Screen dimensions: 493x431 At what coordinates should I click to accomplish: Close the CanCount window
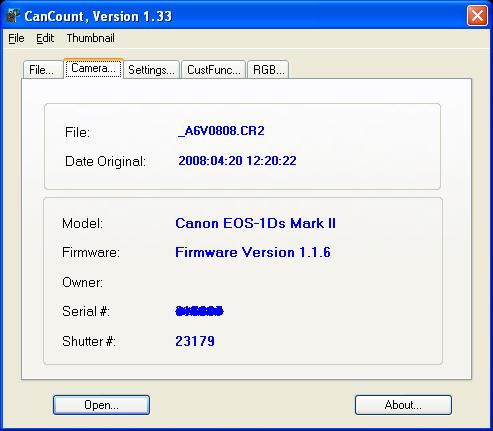coord(477,15)
